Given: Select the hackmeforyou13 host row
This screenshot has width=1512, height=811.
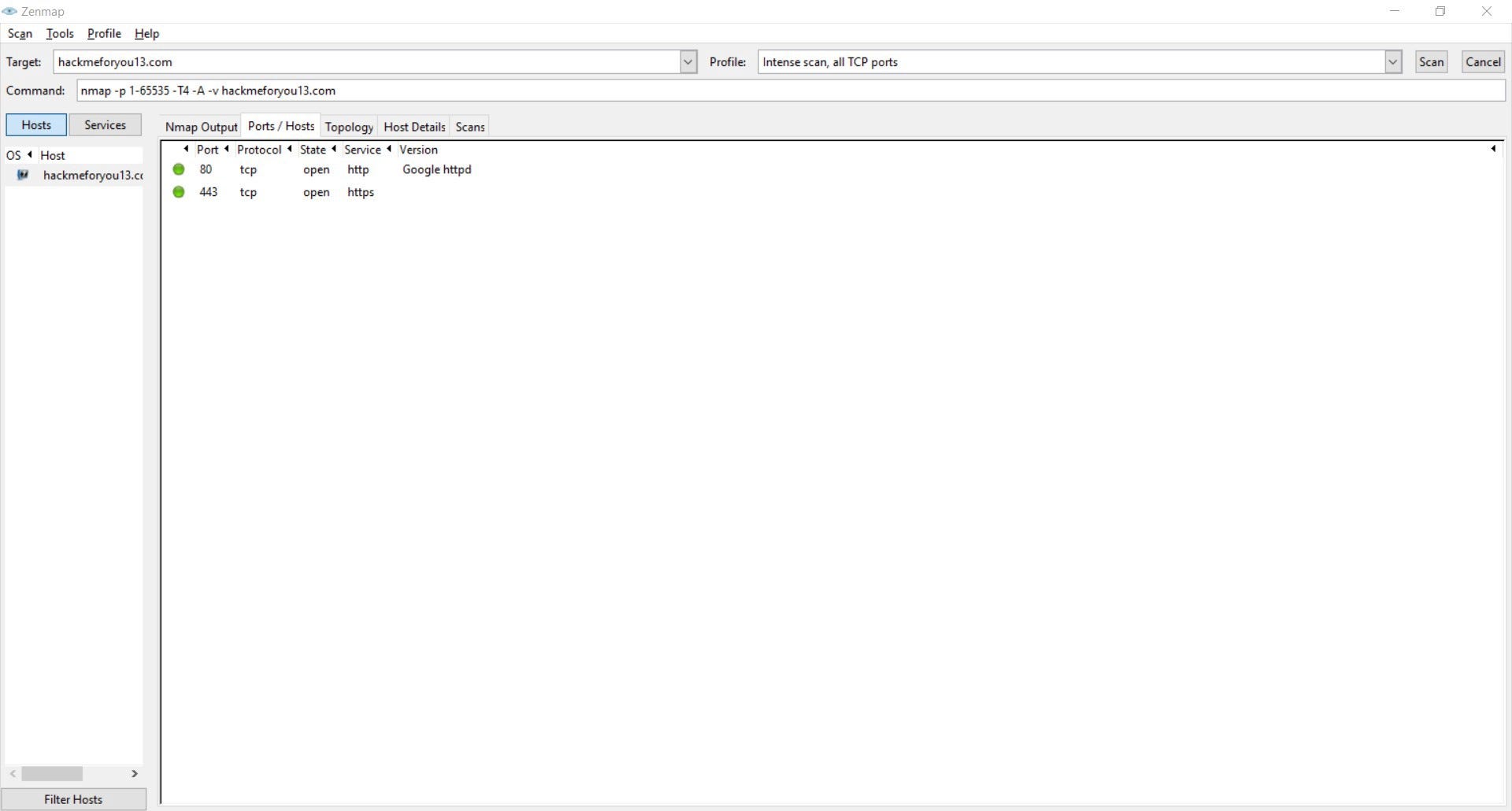Looking at the screenshot, I should click(x=73, y=175).
